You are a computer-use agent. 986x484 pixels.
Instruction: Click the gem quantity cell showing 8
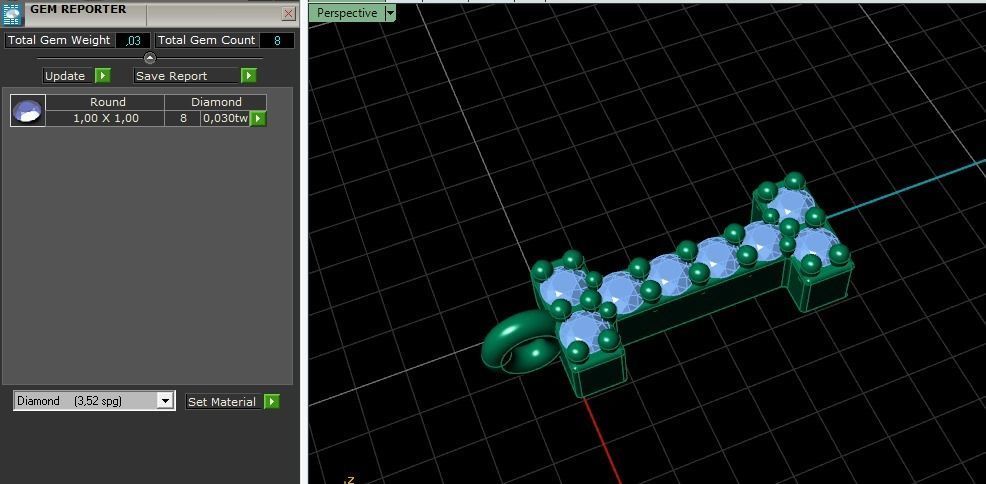tap(183, 118)
